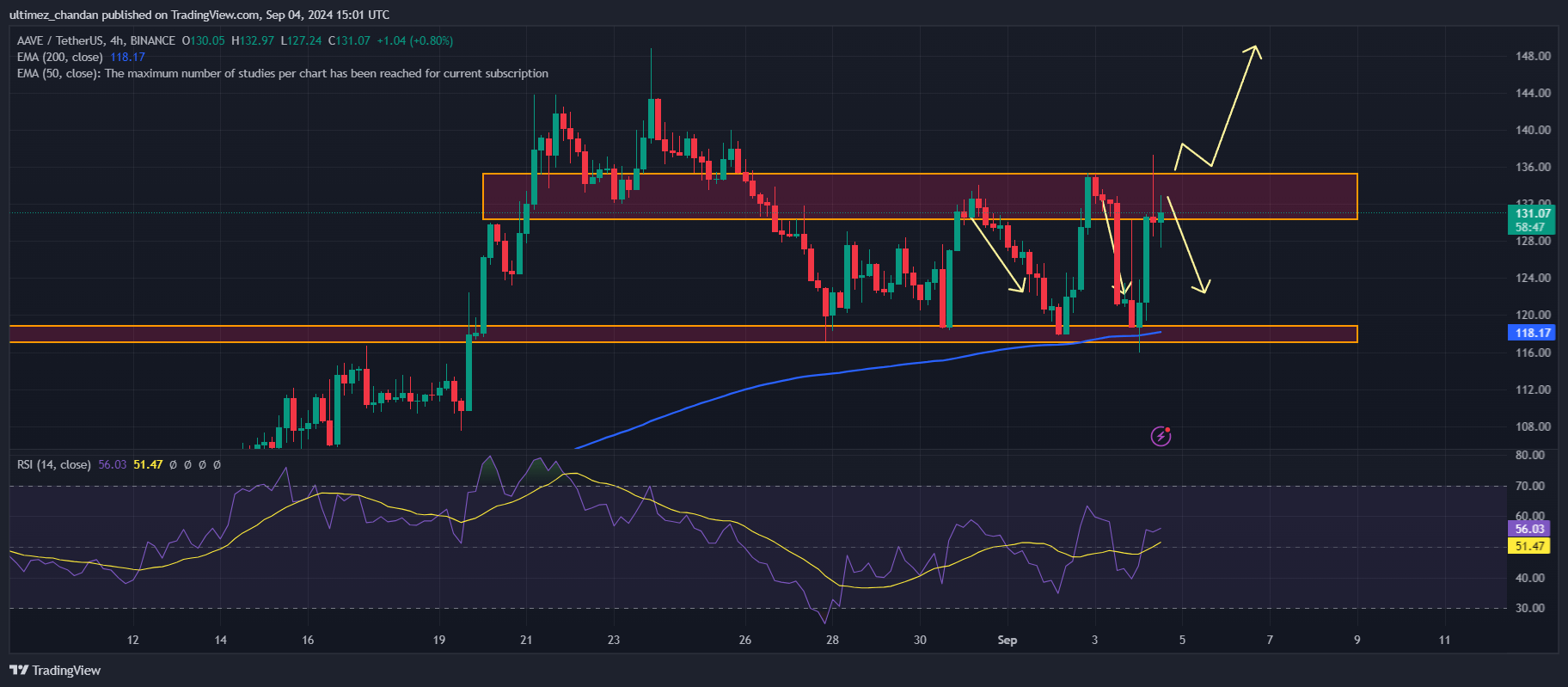Click date 30 on the time axis
This screenshot has height=687, width=1568.
tap(920, 640)
